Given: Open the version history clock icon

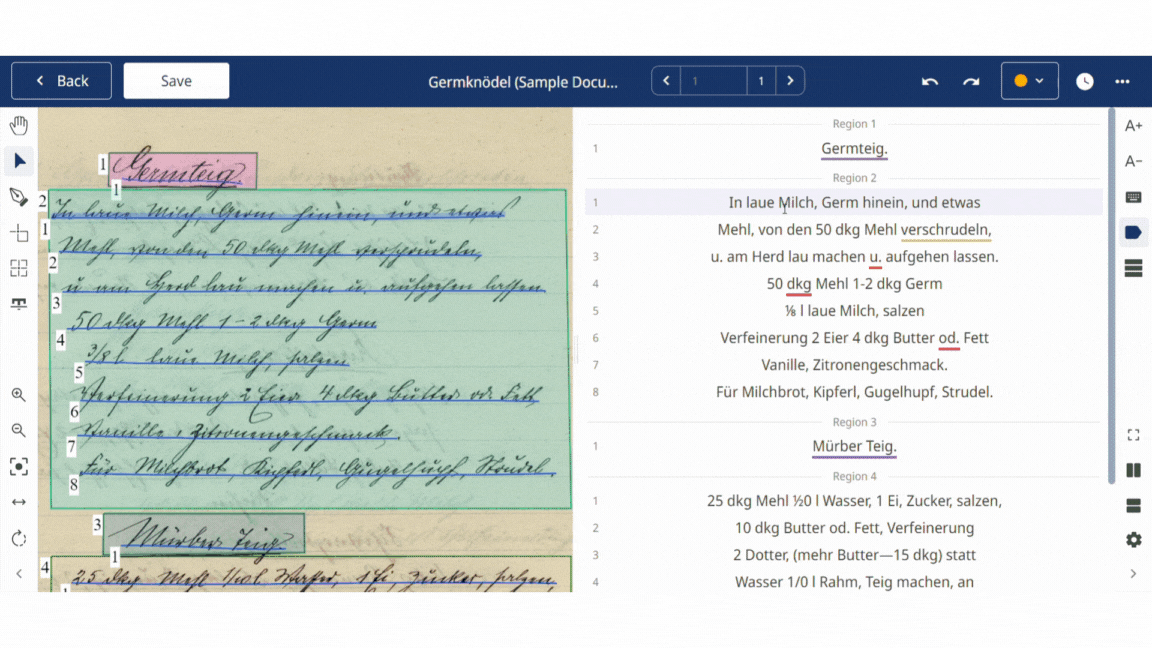Looking at the screenshot, I should [x=1084, y=81].
